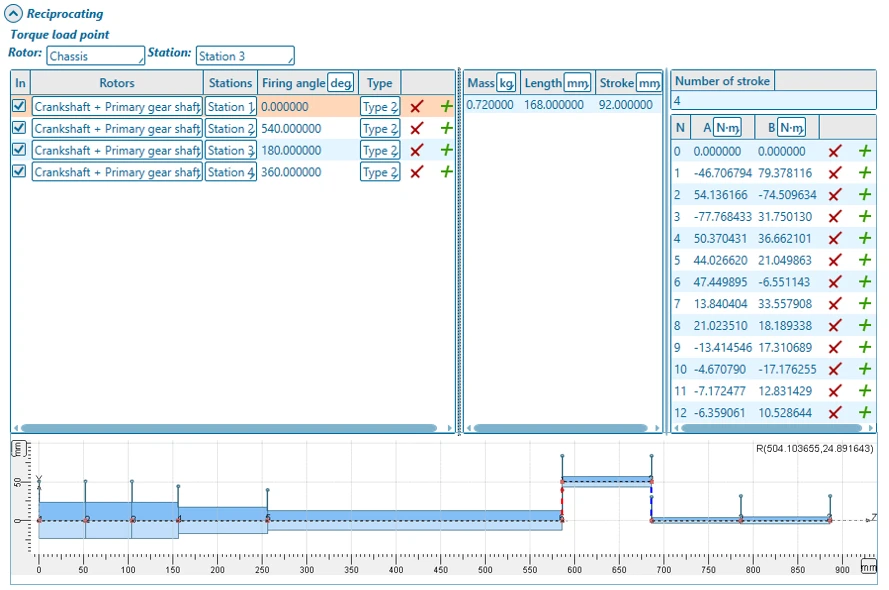Add harmonic row after N 12
This screenshot has width=889, height=590.
click(x=865, y=413)
